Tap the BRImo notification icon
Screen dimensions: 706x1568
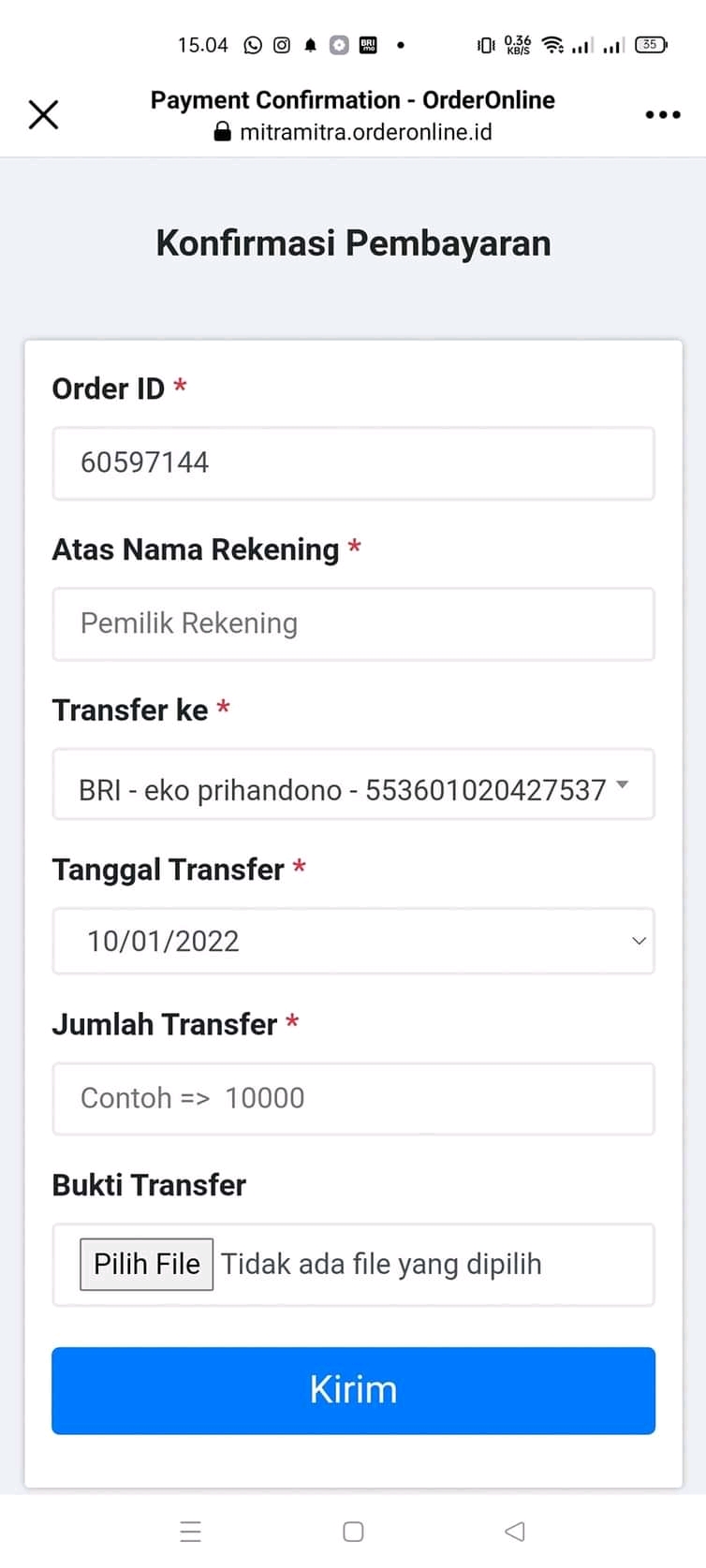tap(368, 45)
